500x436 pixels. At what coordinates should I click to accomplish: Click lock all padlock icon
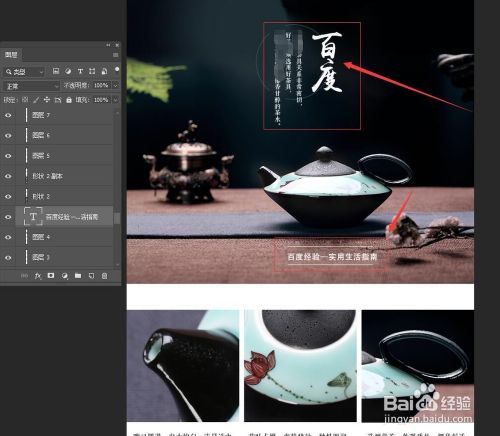[x=69, y=100]
